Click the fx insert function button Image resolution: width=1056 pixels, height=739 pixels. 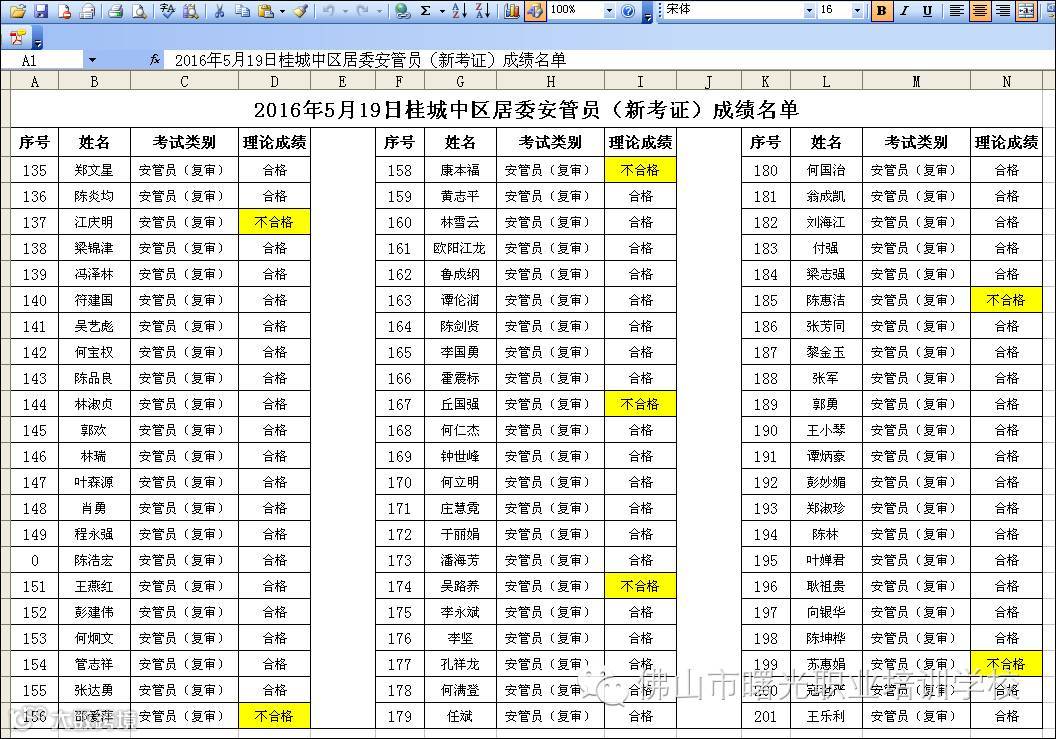pos(155,60)
